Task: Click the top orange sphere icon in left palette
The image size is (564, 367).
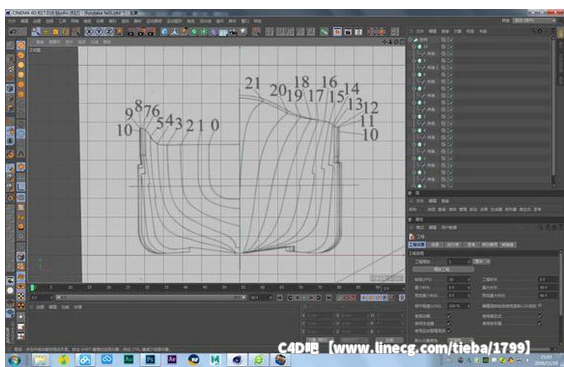Action: [21, 45]
